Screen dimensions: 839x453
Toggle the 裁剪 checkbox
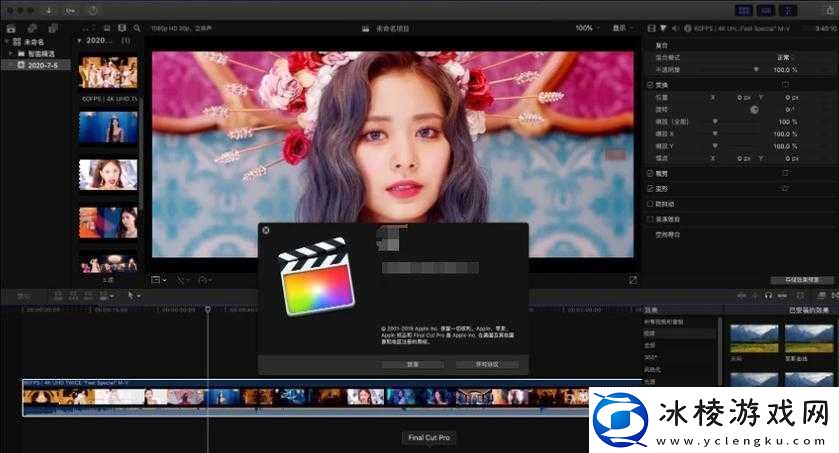click(x=650, y=173)
